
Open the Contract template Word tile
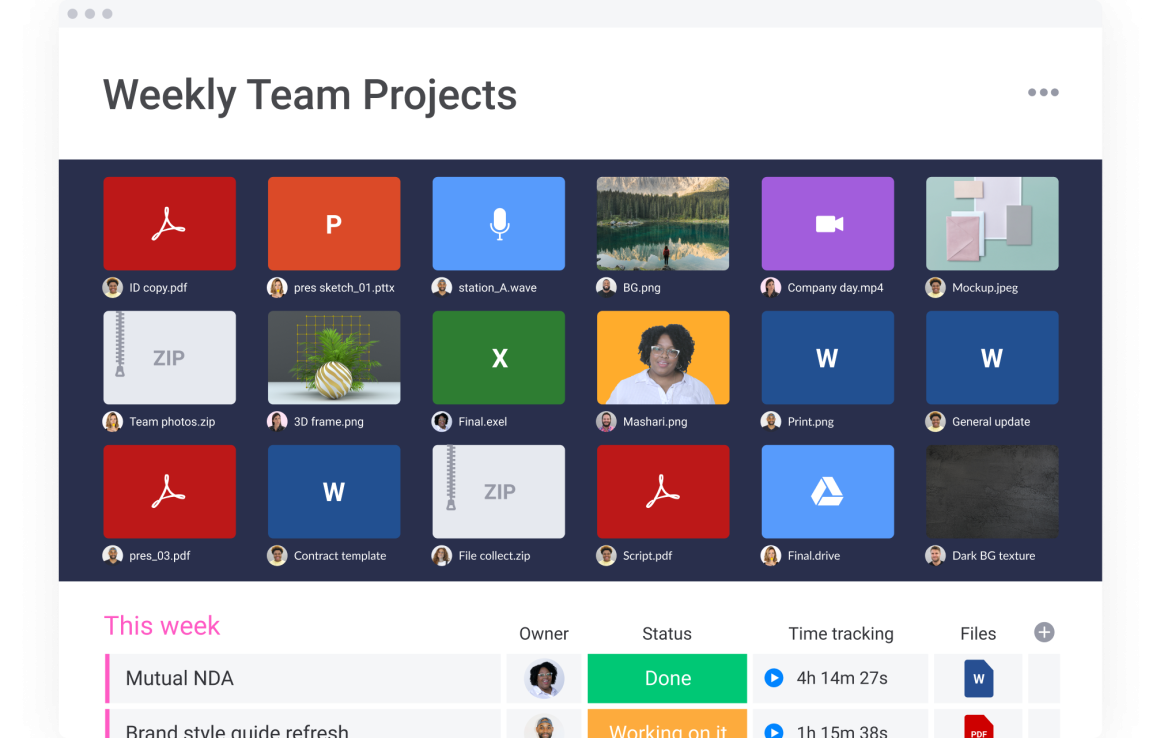click(x=334, y=491)
